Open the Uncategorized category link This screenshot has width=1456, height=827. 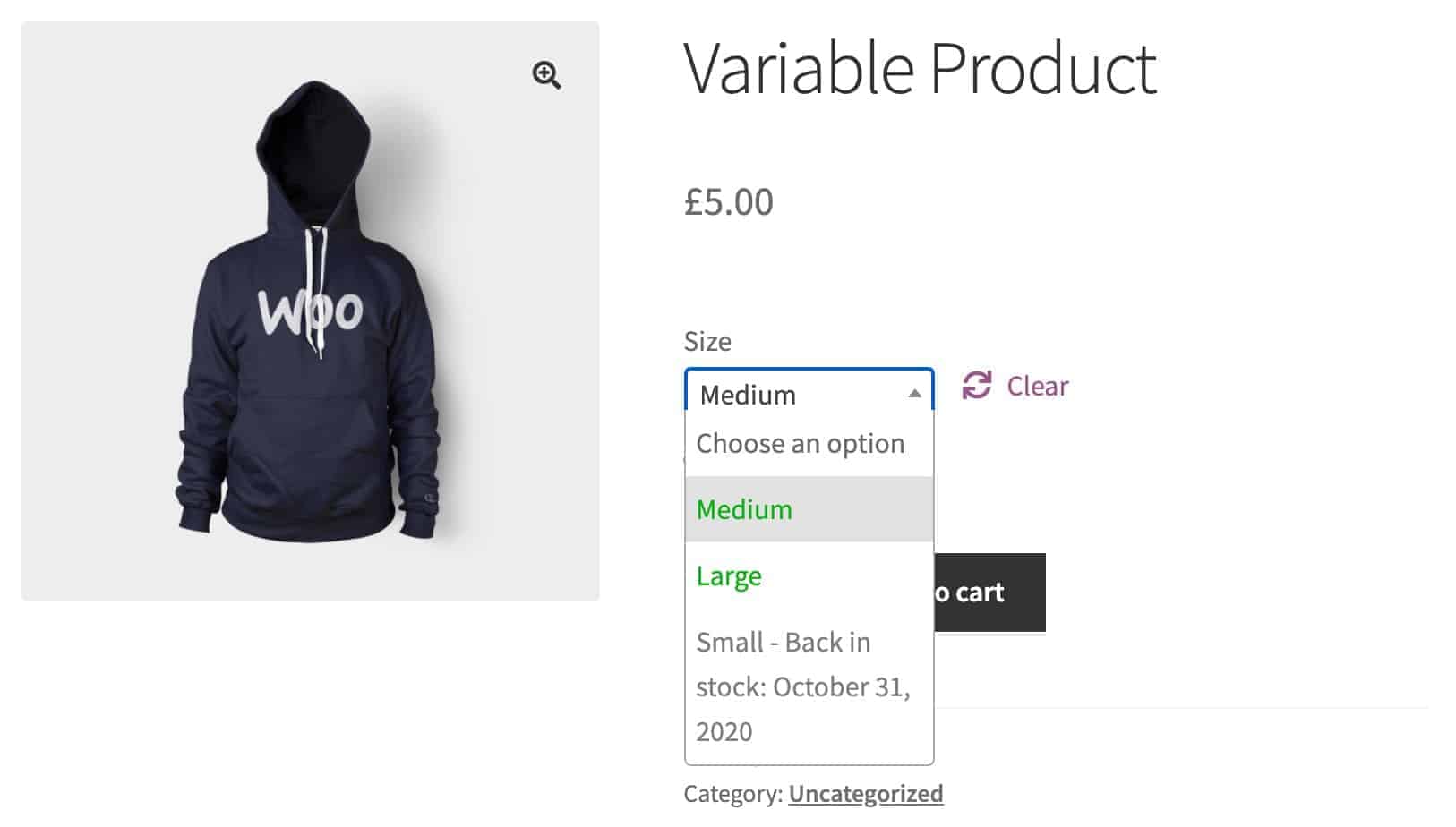(x=866, y=794)
